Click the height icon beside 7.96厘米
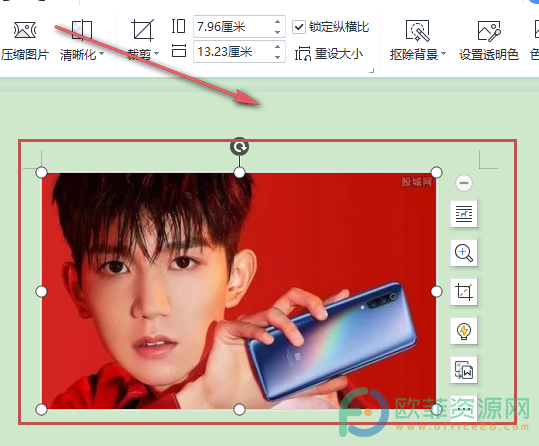 point(178,26)
